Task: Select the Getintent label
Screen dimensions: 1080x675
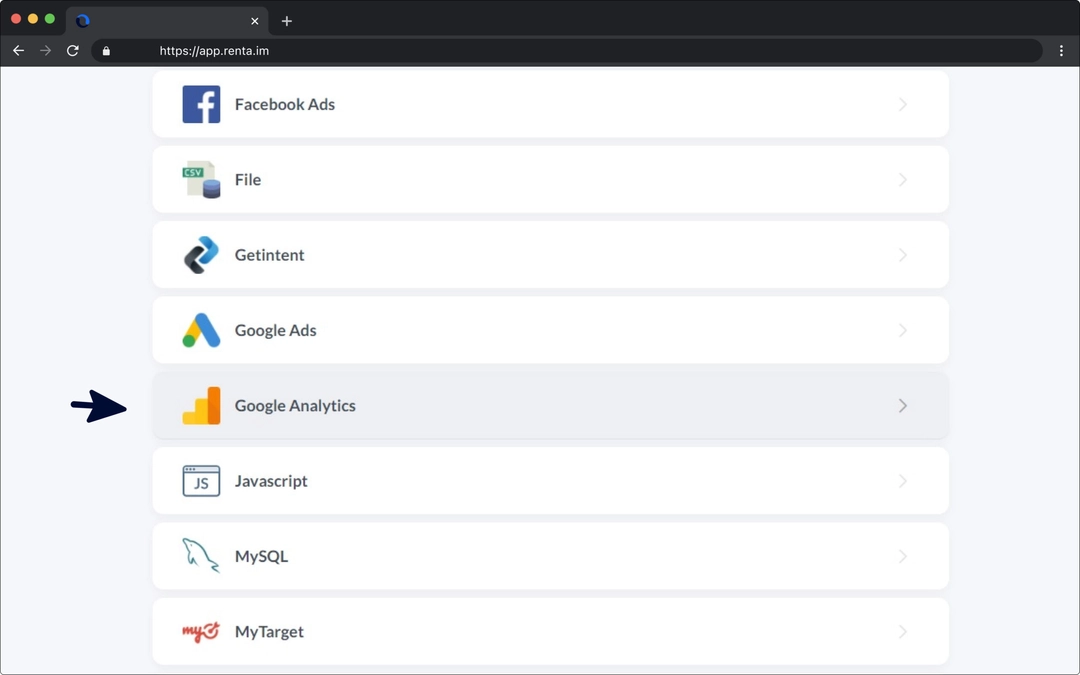Action: coord(269,255)
